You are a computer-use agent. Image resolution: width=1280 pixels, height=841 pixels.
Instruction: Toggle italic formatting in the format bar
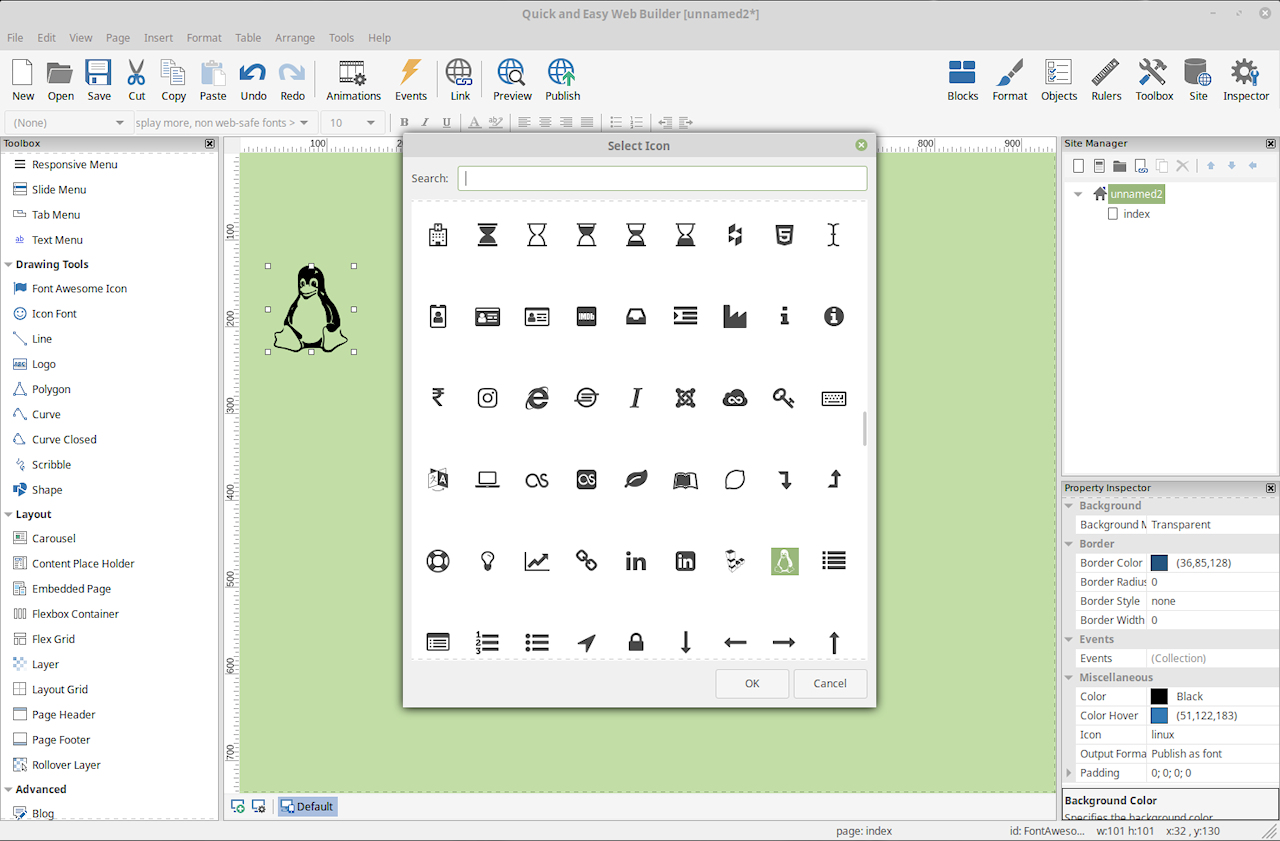(x=425, y=123)
